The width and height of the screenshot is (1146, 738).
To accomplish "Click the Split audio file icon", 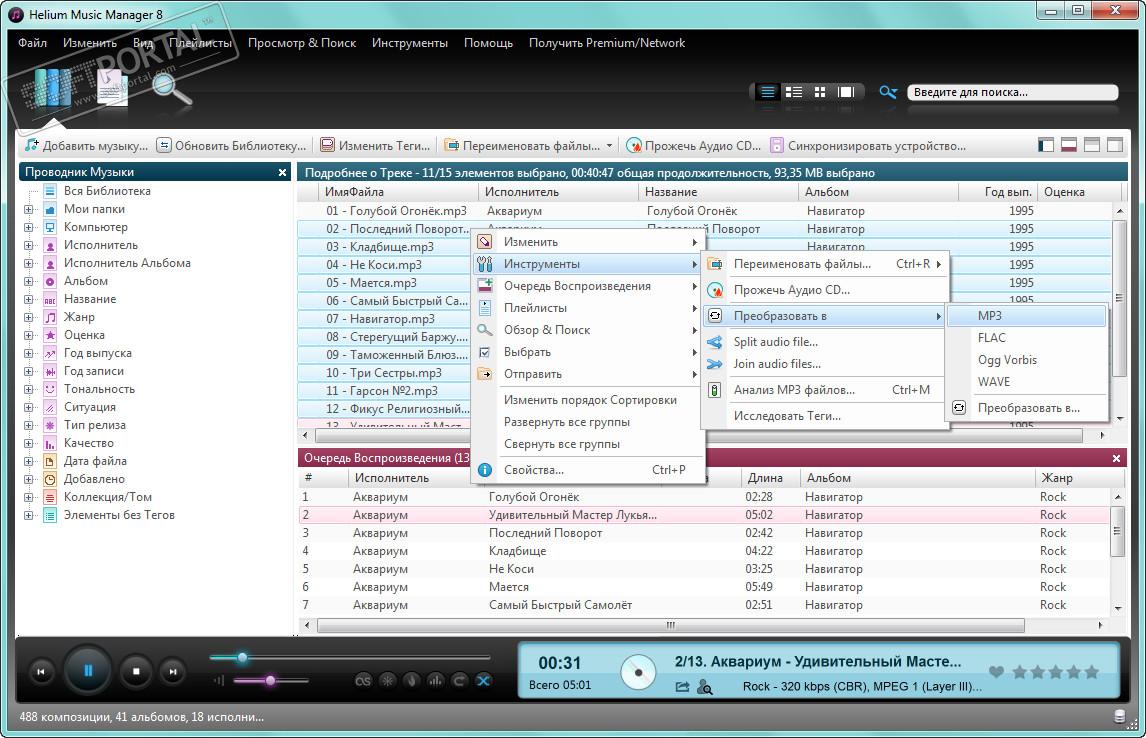I will point(715,342).
